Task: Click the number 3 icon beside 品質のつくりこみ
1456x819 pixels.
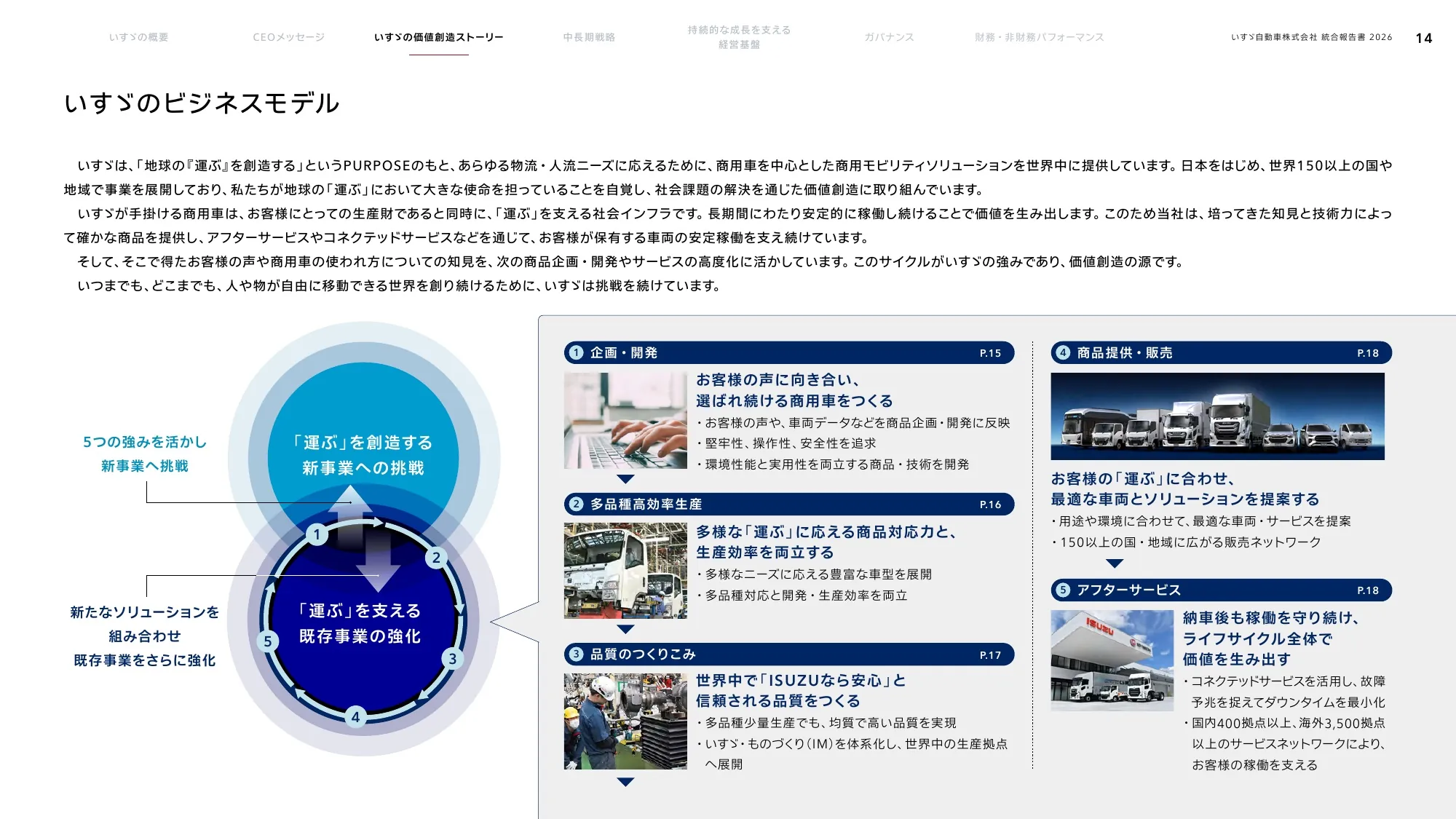Action: 576,654
